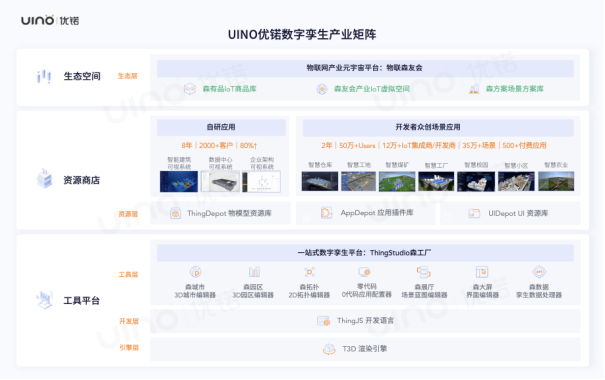Click the 500+付费应用 statistic
The width and height of the screenshot is (605, 380).
[524, 146]
